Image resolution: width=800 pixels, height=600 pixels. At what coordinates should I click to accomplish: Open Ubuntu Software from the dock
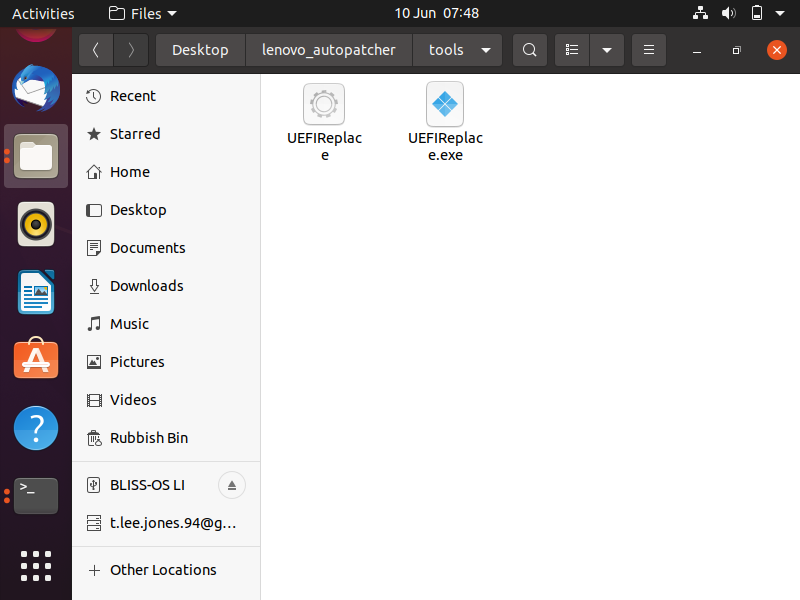coord(36,358)
